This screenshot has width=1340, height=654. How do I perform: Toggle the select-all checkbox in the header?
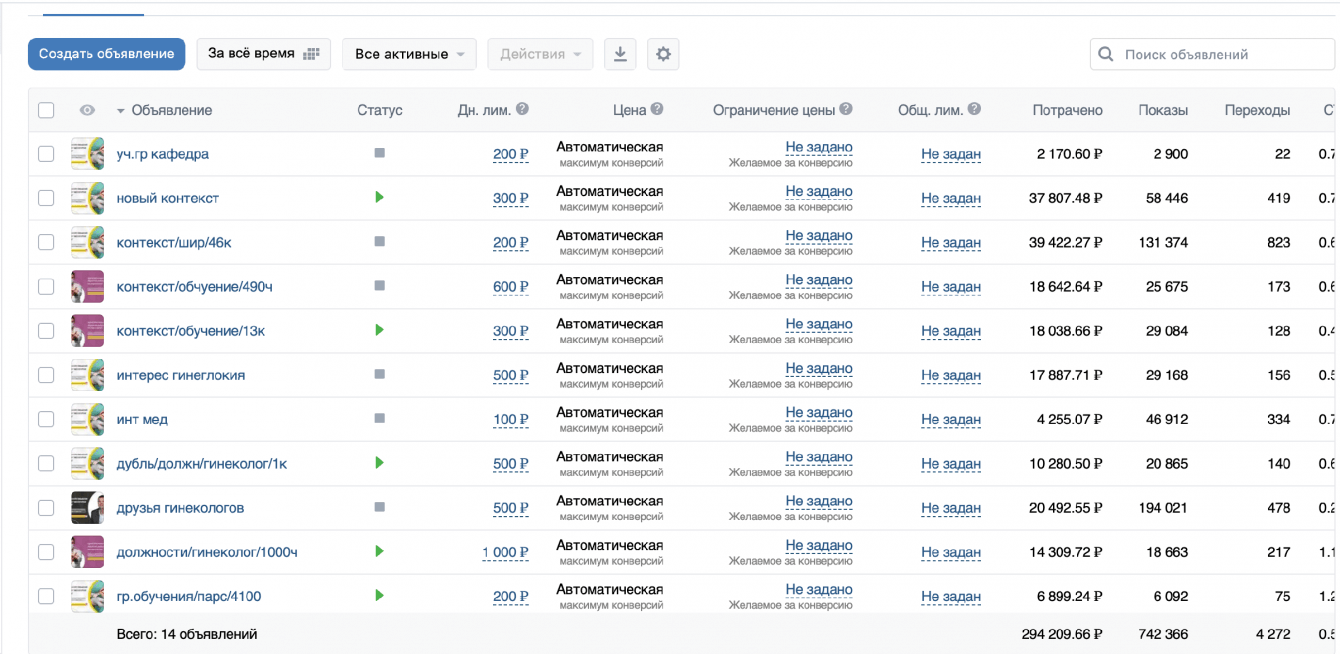click(46, 110)
